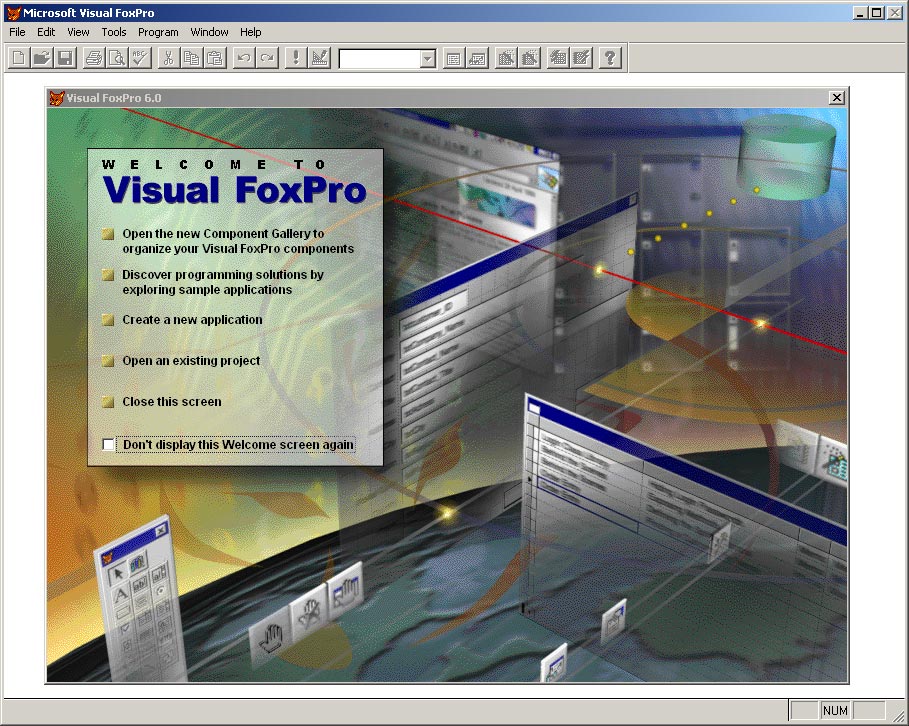The image size is (909, 726).
Task: Open the View menu
Action: [78, 32]
